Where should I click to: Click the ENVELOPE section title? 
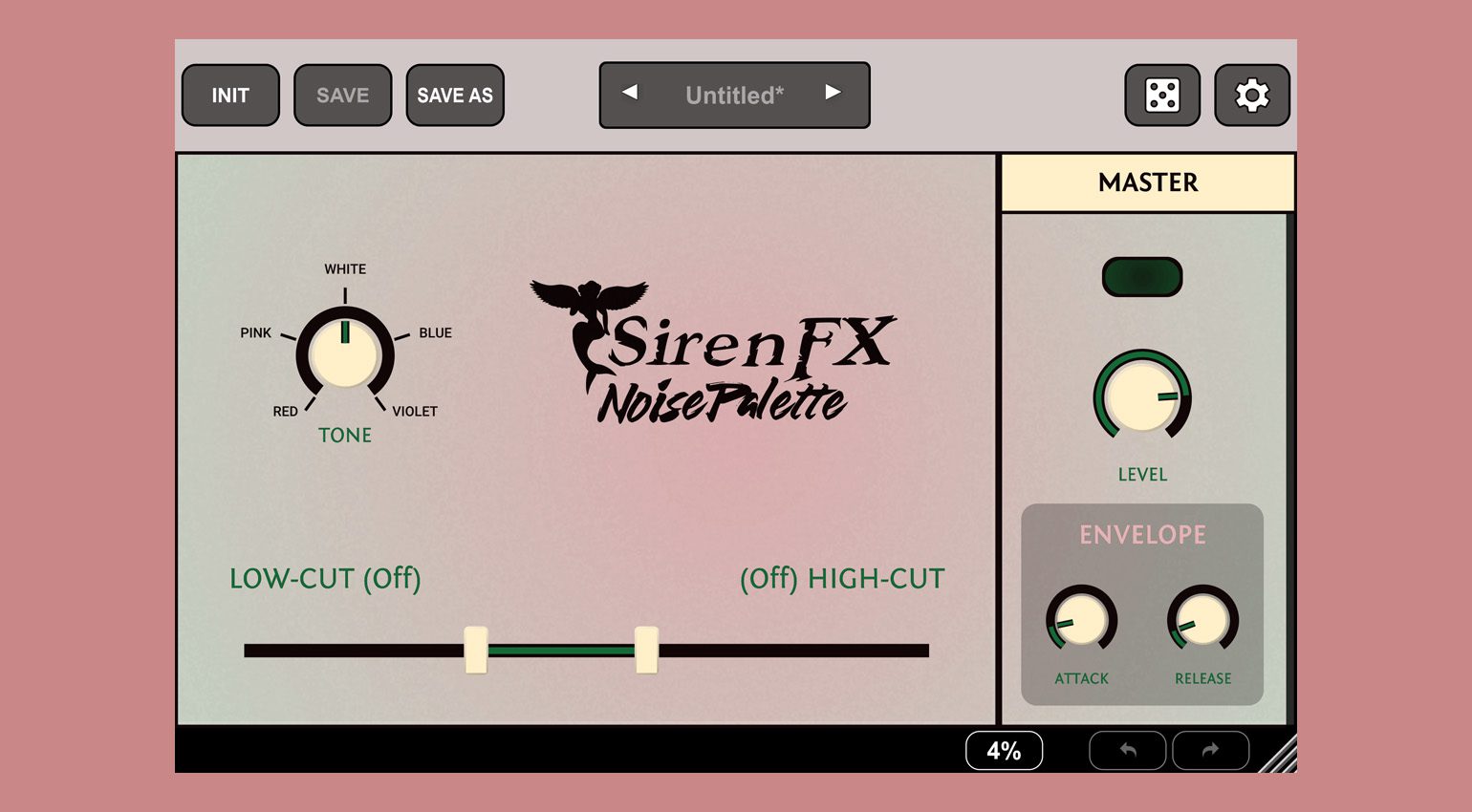tap(1142, 535)
